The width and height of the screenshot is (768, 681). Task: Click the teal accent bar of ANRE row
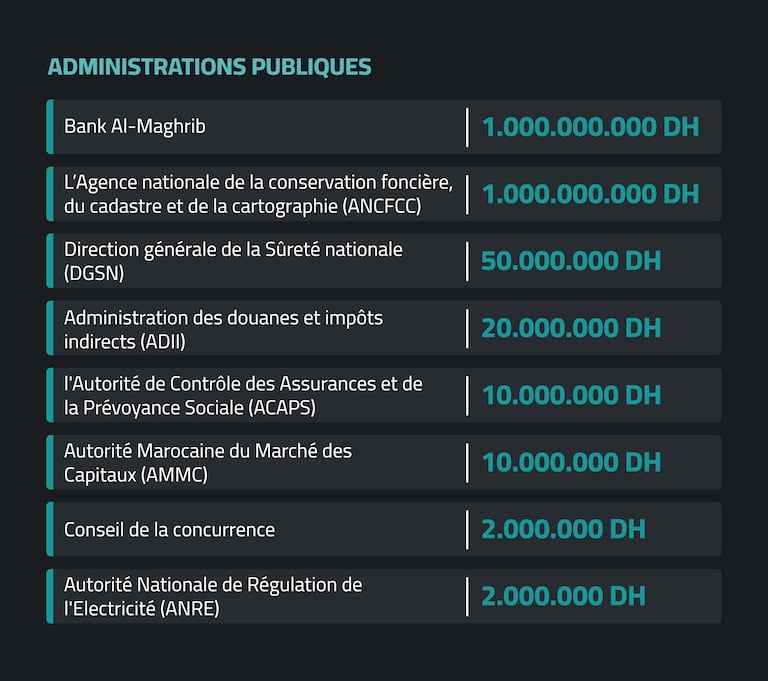click(50, 596)
